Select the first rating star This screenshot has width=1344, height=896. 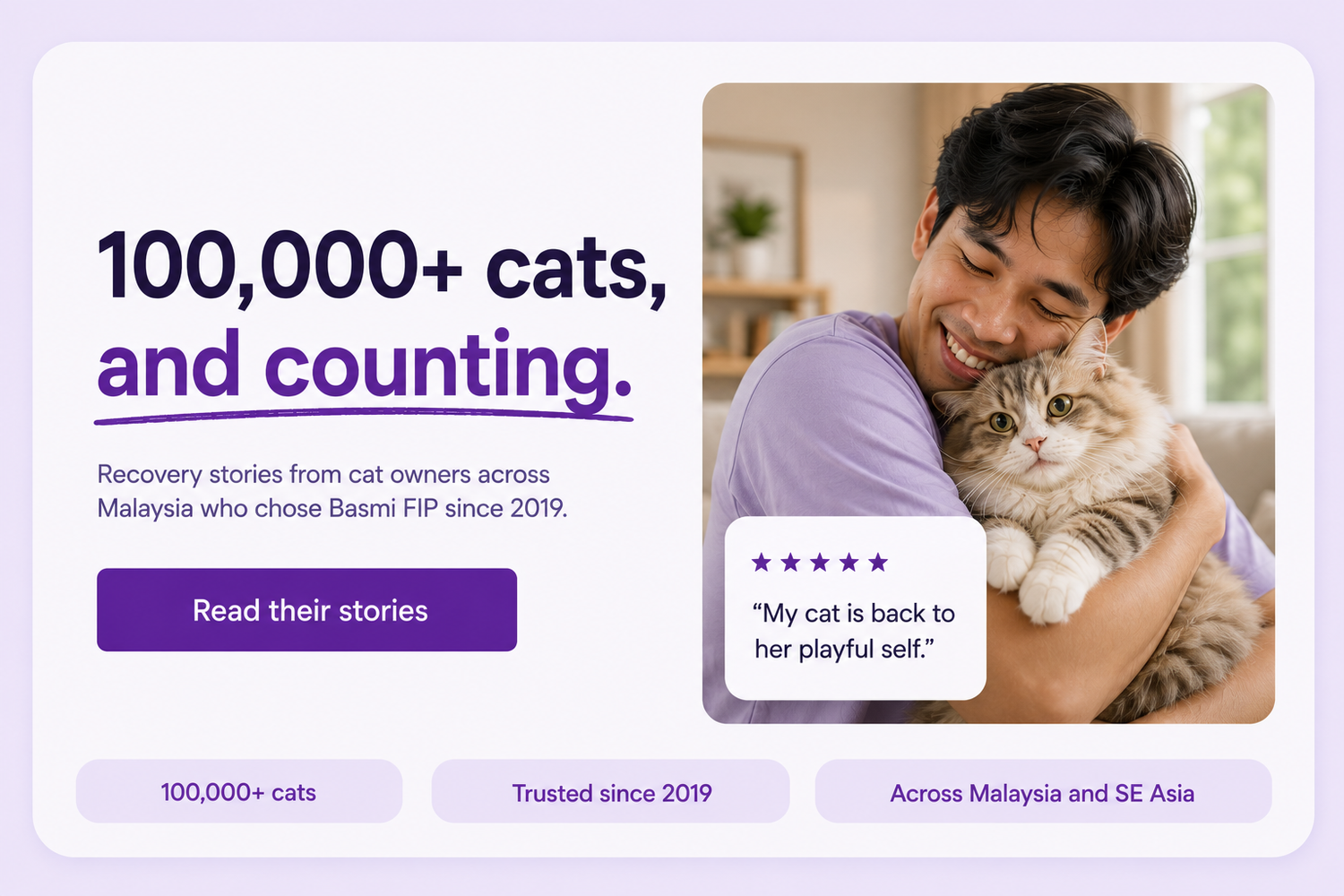[762, 562]
